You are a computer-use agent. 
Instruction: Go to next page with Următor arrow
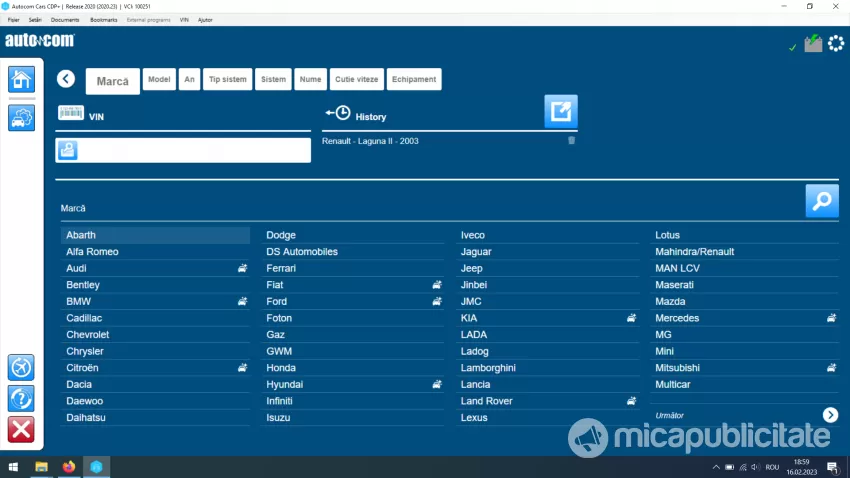click(x=830, y=415)
